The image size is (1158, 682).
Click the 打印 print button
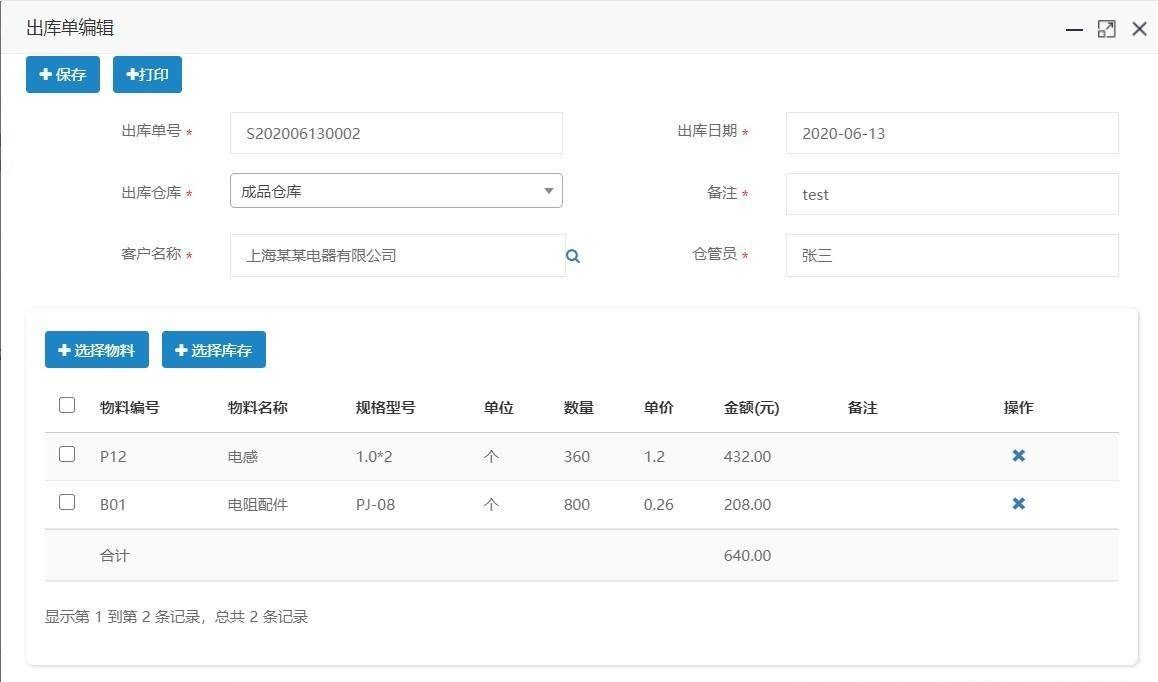click(x=147, y=75)
